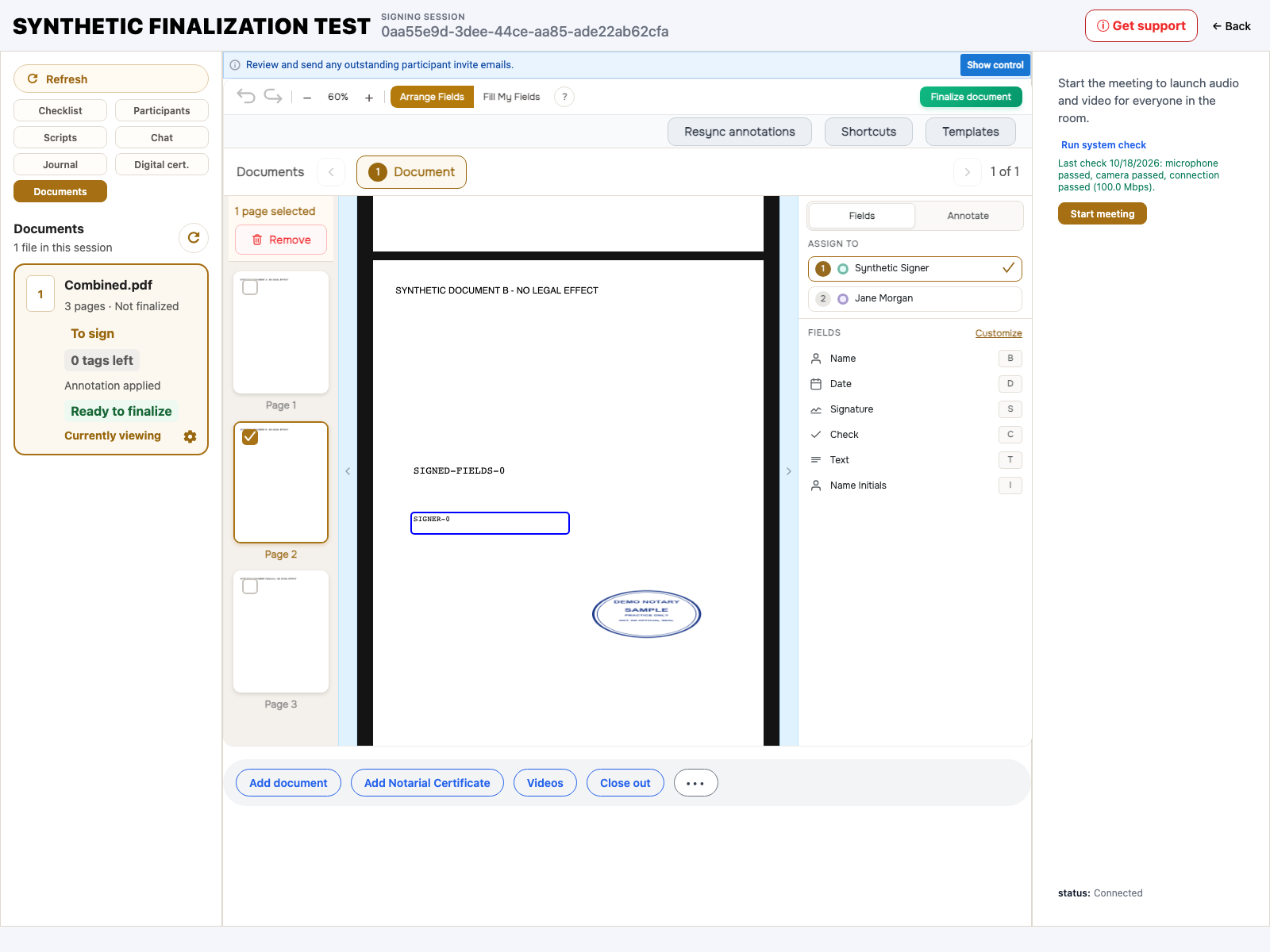Switch to Arrange Fields mode

coord(432,97)
